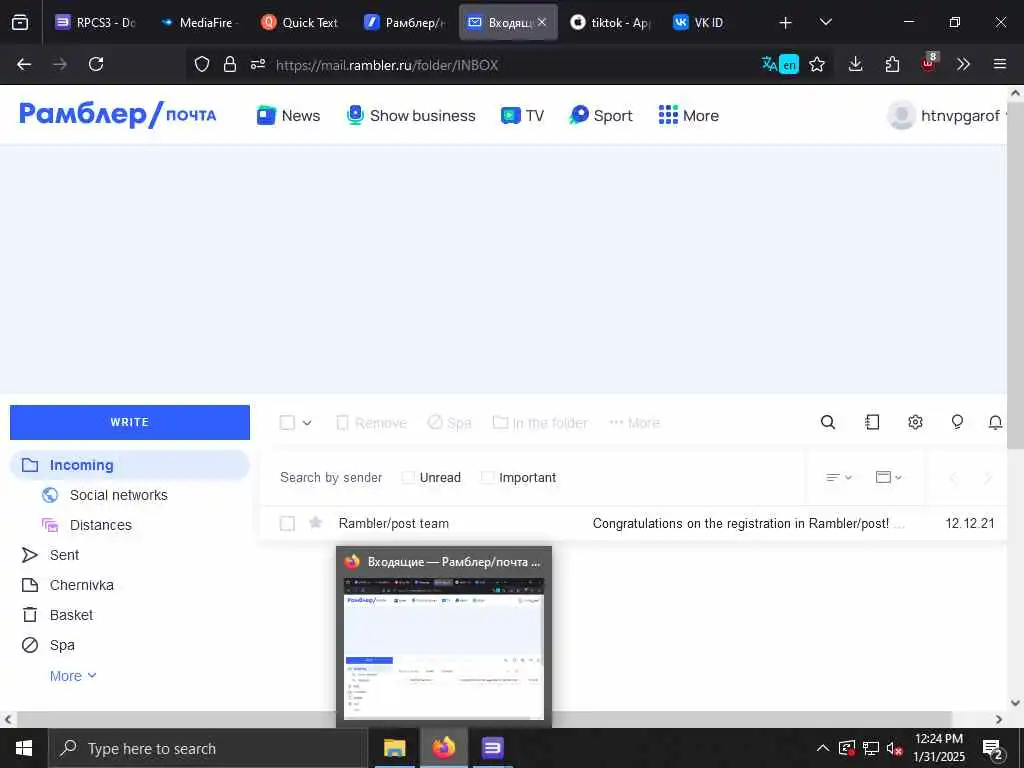Image resolution: width=1024 pixels, height=768 pixels.
Task: Open the extensions puzzle icon
Action: tap(892, 64)
